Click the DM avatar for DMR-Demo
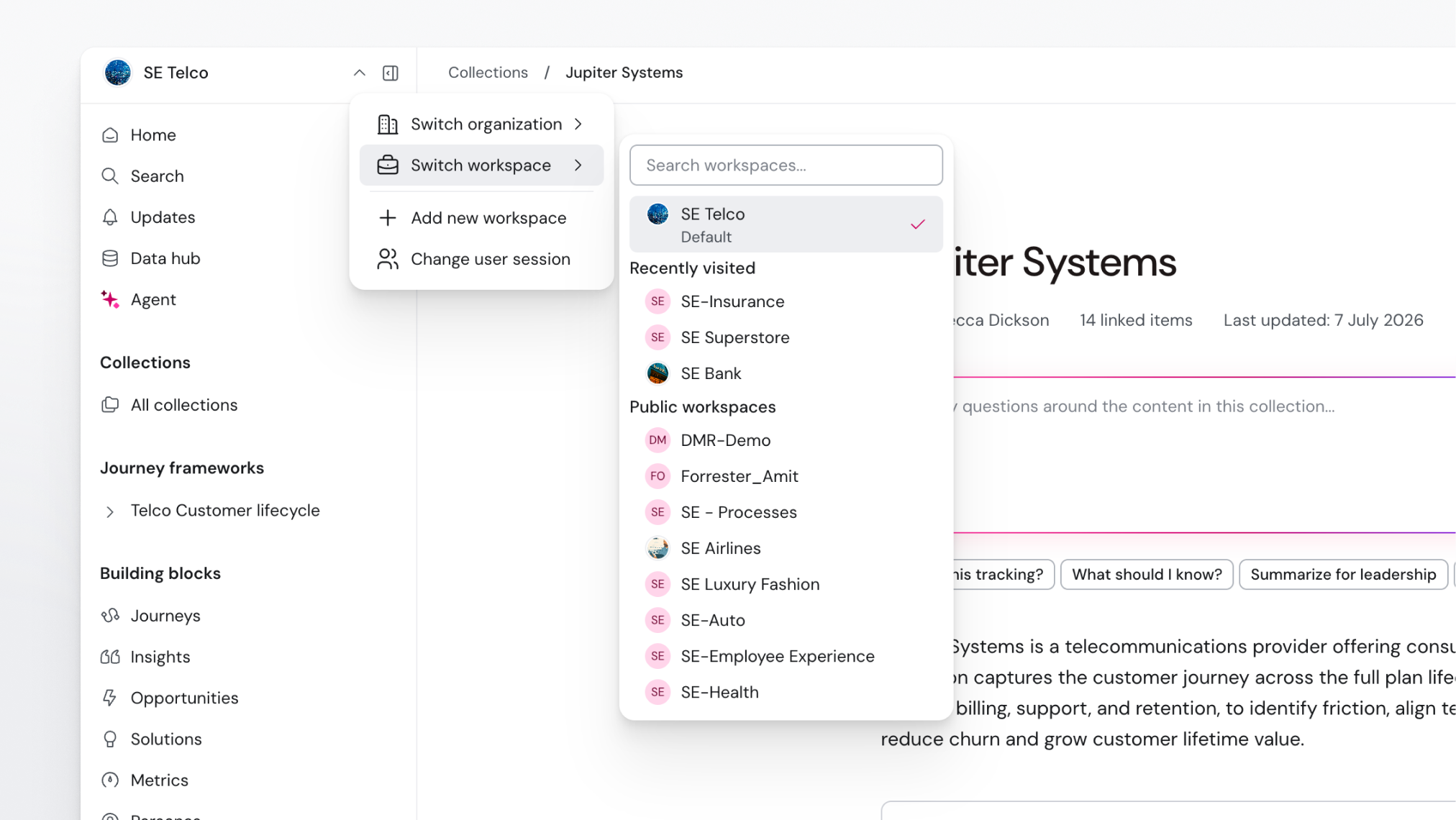1456x820 pixels. pyautogui.click(x=658, y=440)
